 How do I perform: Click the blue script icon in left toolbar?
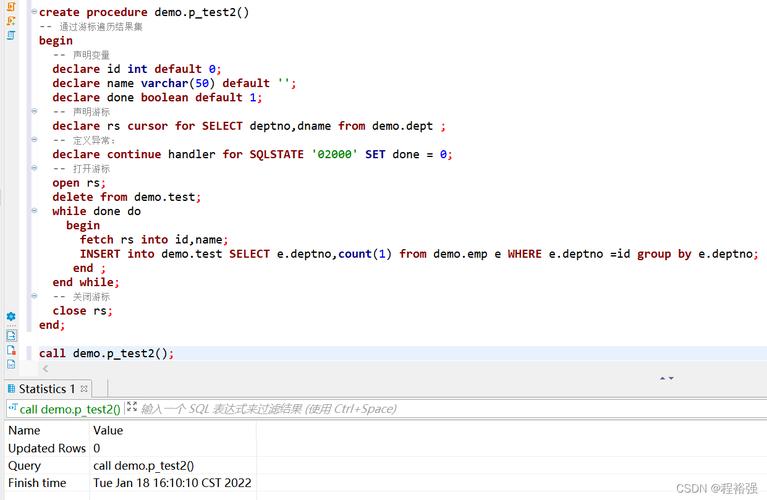point(11,35)
